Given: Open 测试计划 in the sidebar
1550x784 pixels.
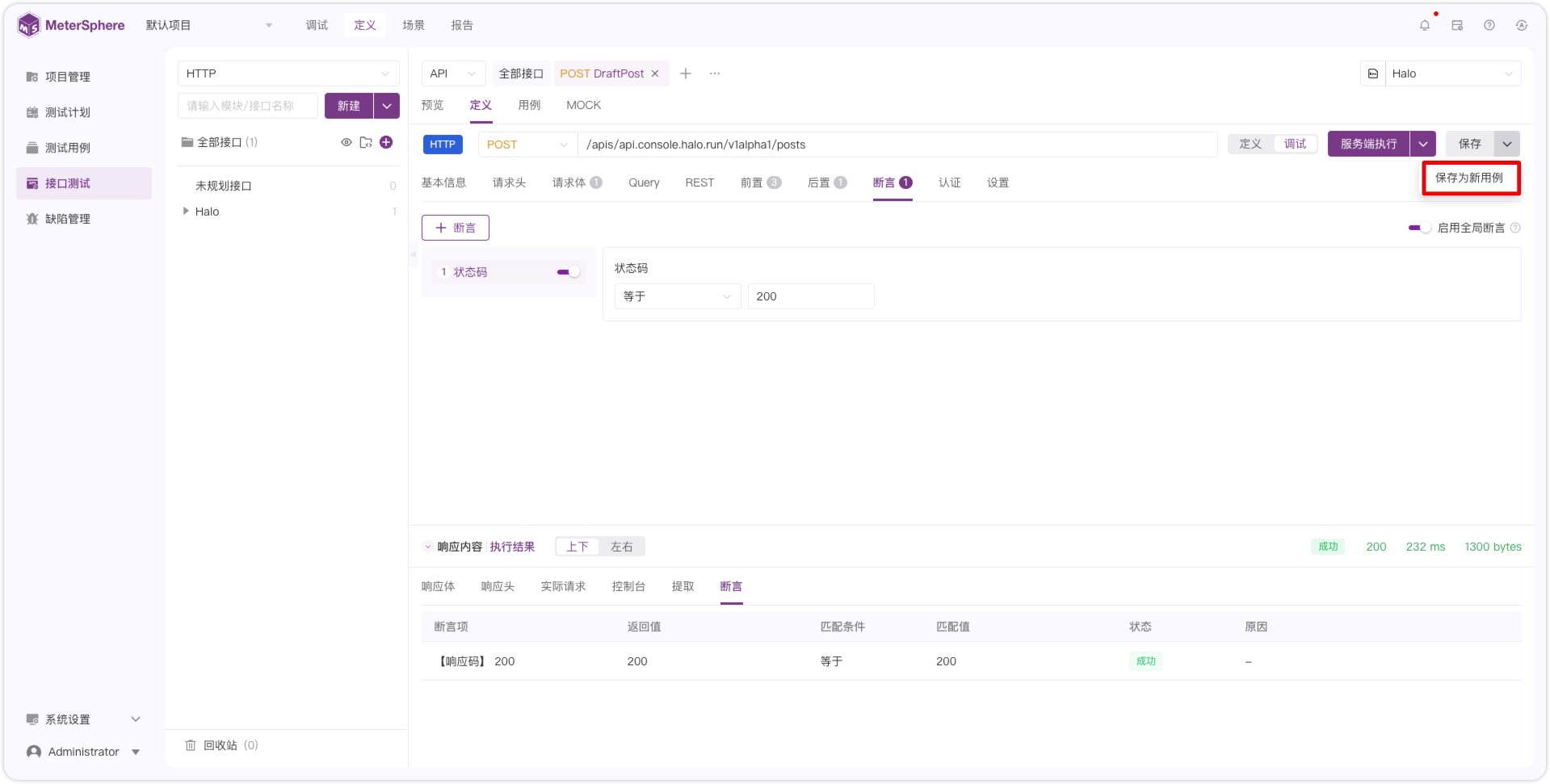Looking at the screenshot, I should click(85, 112).
